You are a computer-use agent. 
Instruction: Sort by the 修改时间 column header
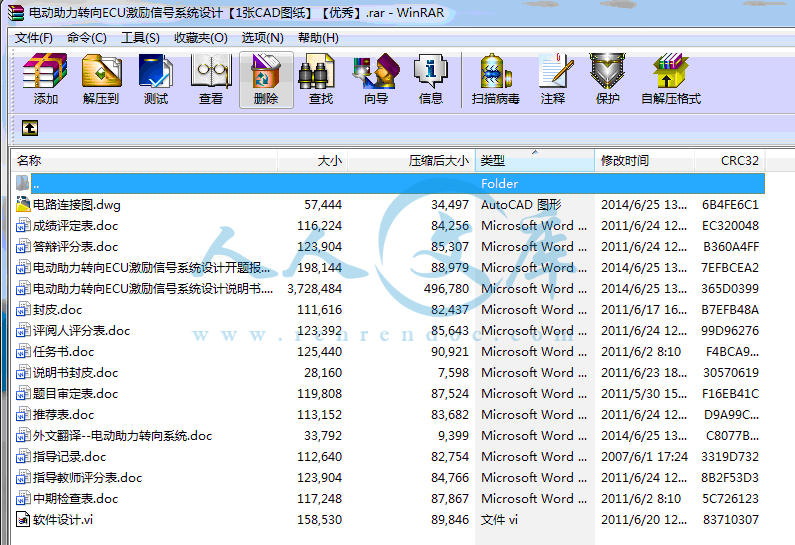(644, 161)
